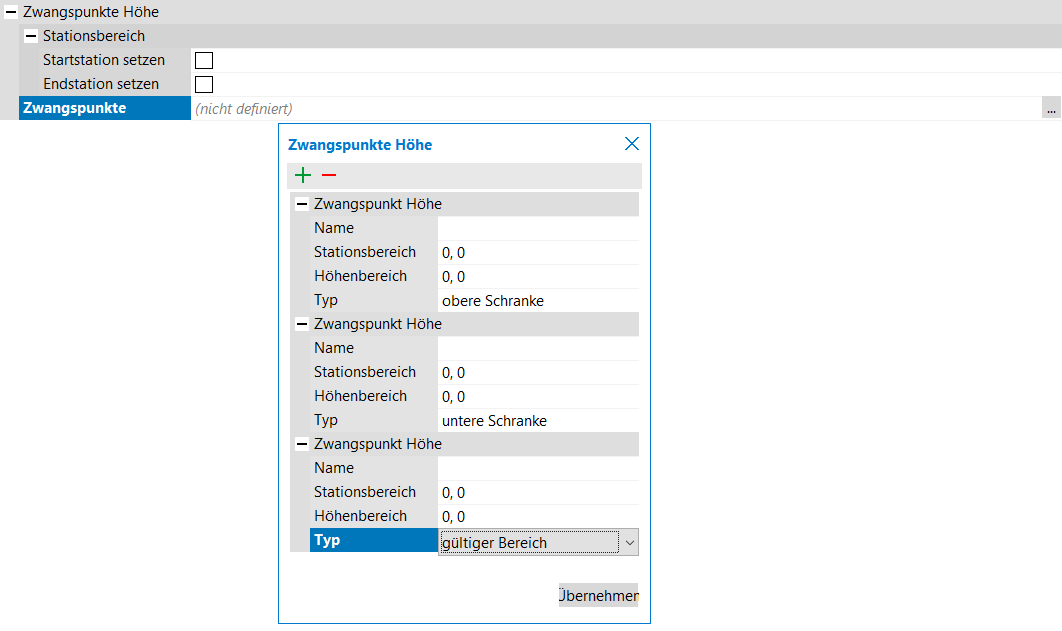This screenshot has height=631, width=1062.
Task: Select the obere Schranke Typ value
Action: coord(537,301)
